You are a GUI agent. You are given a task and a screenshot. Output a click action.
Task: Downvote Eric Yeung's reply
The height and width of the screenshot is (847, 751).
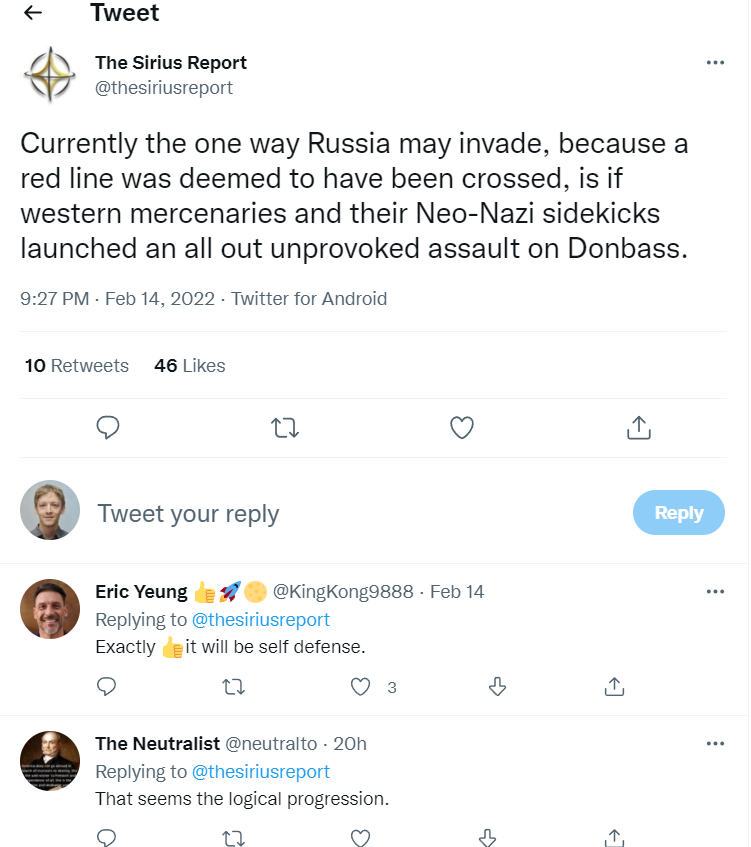coord(497,687)
